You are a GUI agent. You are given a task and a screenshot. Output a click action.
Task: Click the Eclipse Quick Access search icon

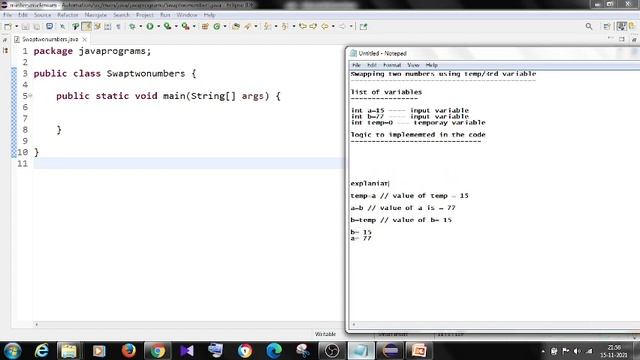[589, 27]
